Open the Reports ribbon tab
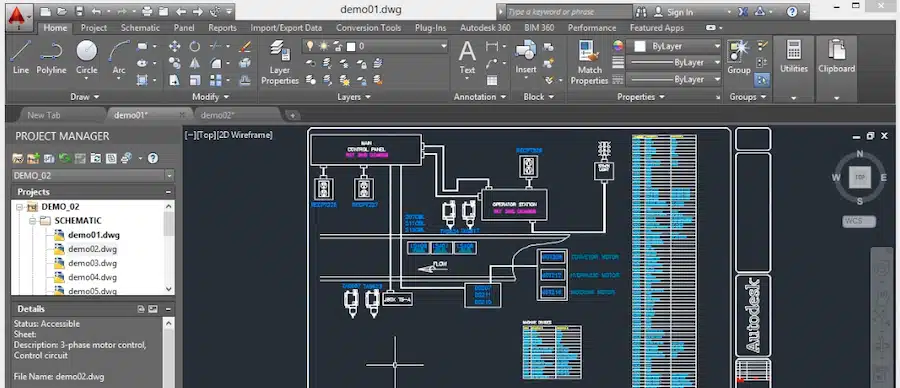 click(222, 28)
